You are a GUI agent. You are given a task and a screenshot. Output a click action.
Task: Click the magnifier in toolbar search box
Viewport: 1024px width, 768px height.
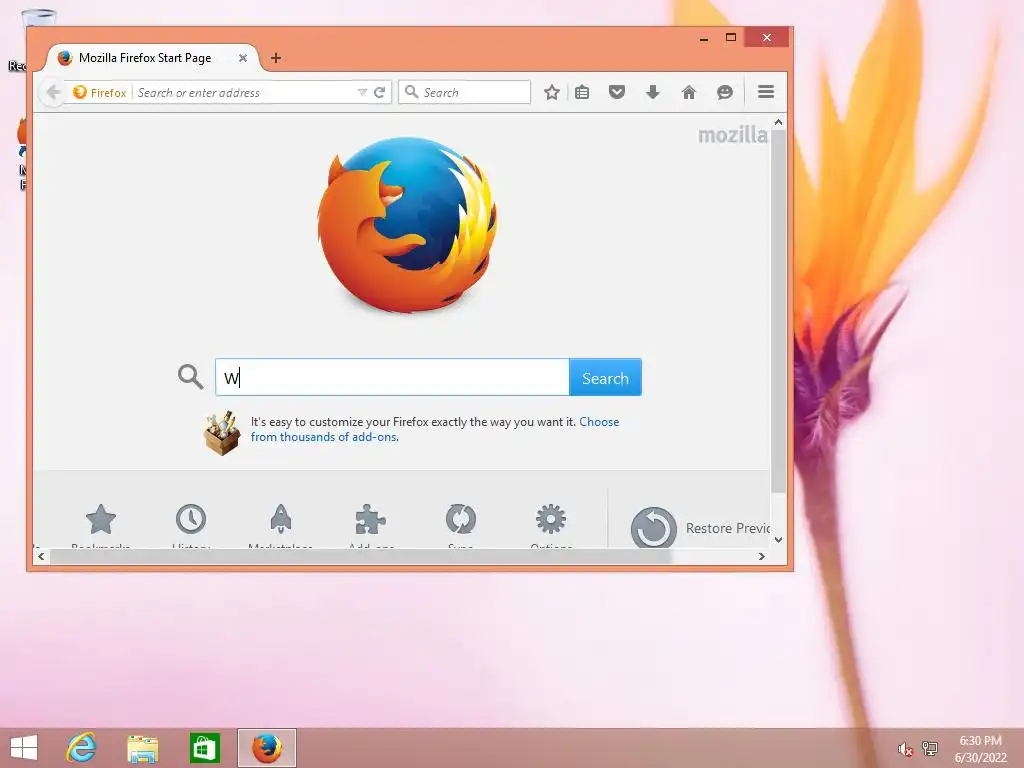(x=411, y=92)
